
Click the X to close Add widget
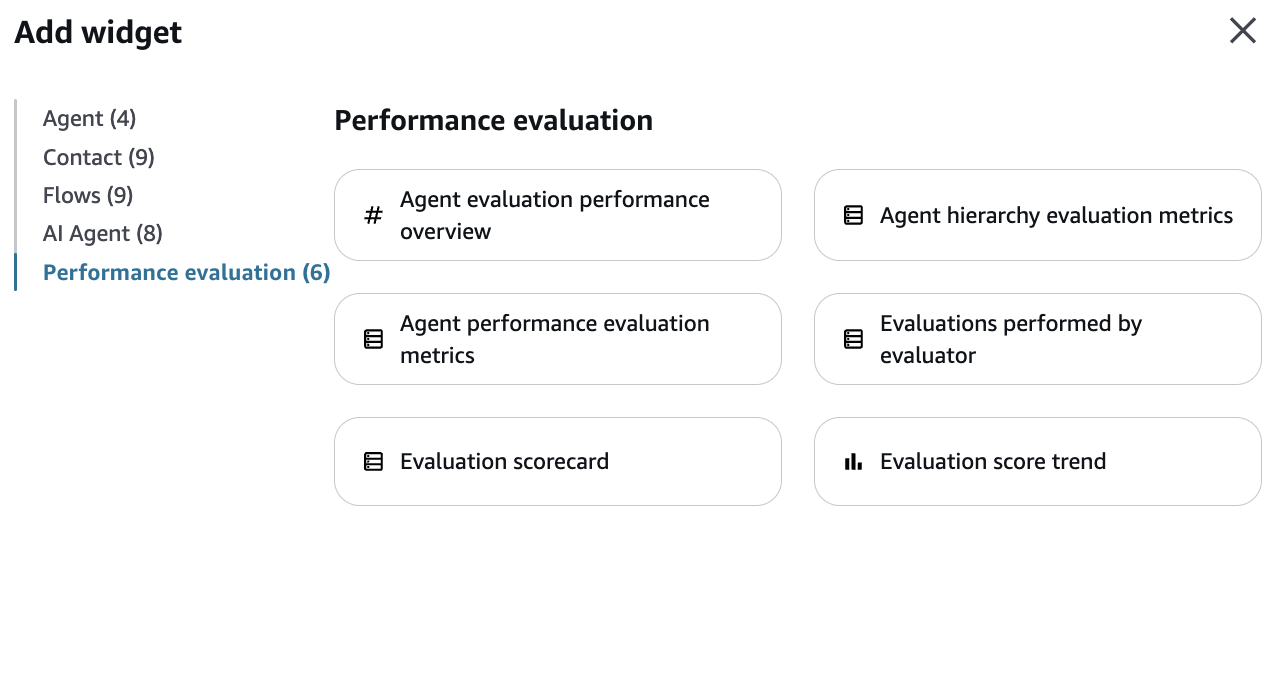pos(1242,30)
